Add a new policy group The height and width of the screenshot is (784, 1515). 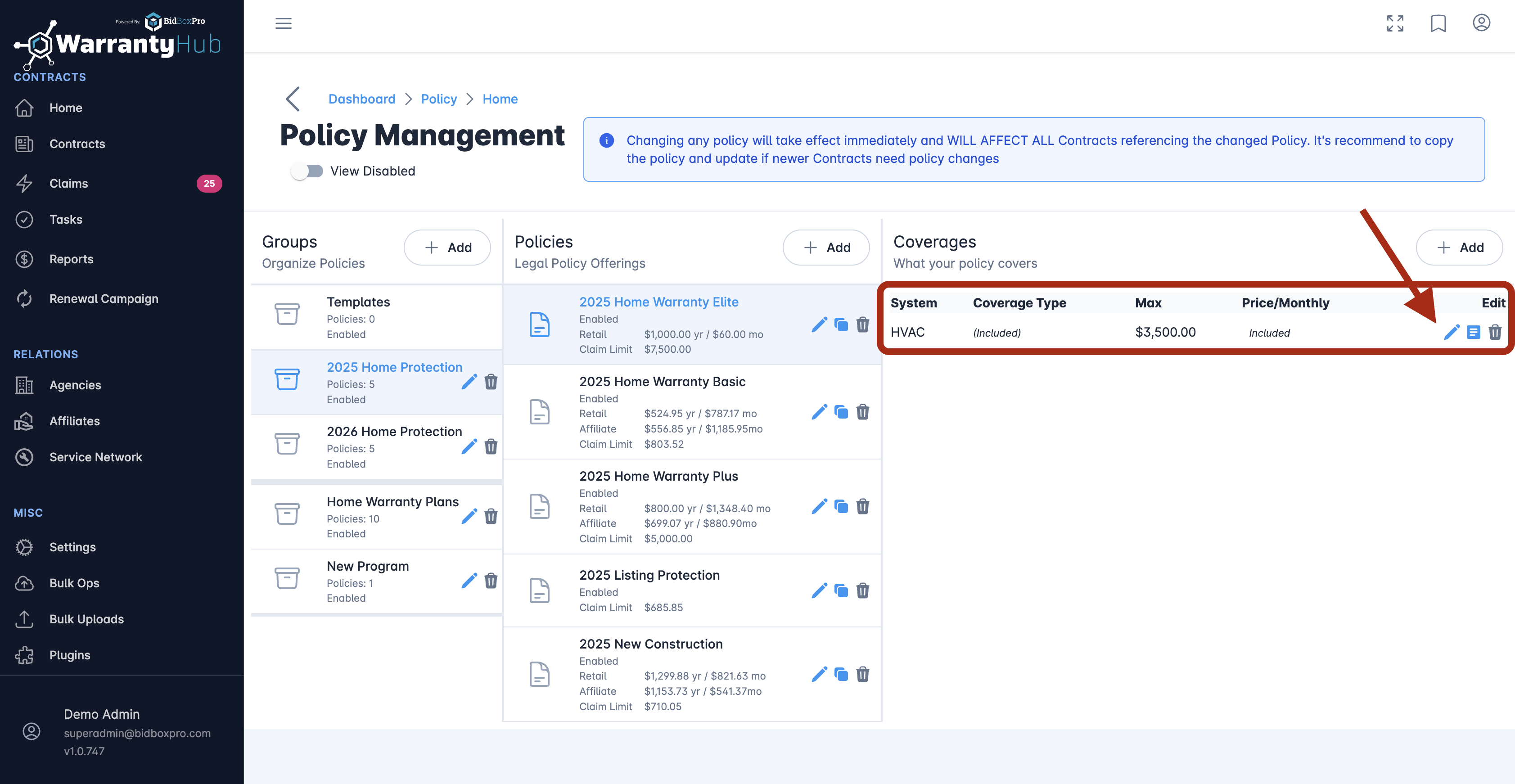(x=447, y=248)
